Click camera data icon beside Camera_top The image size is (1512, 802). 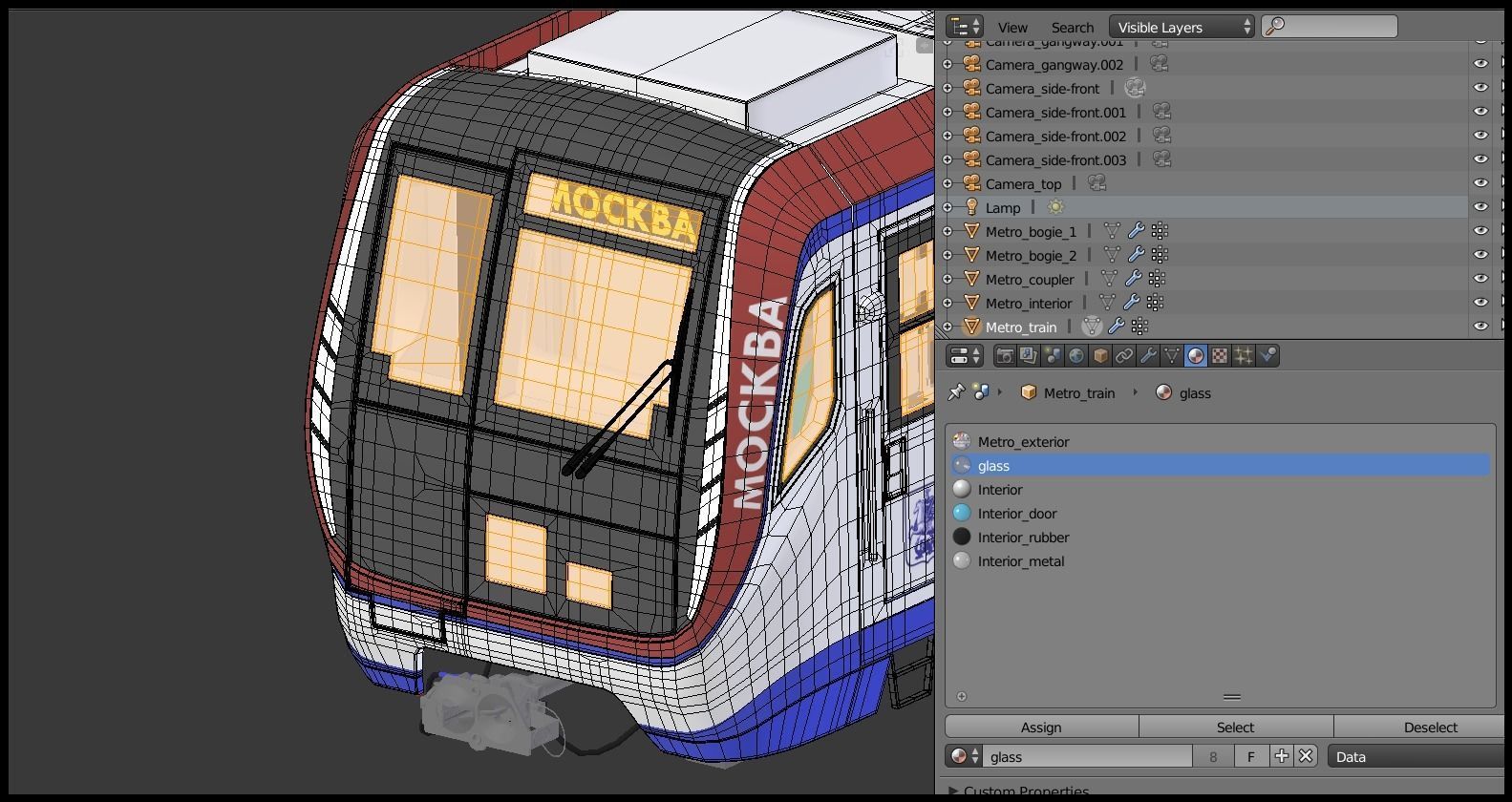(1097, 183)
